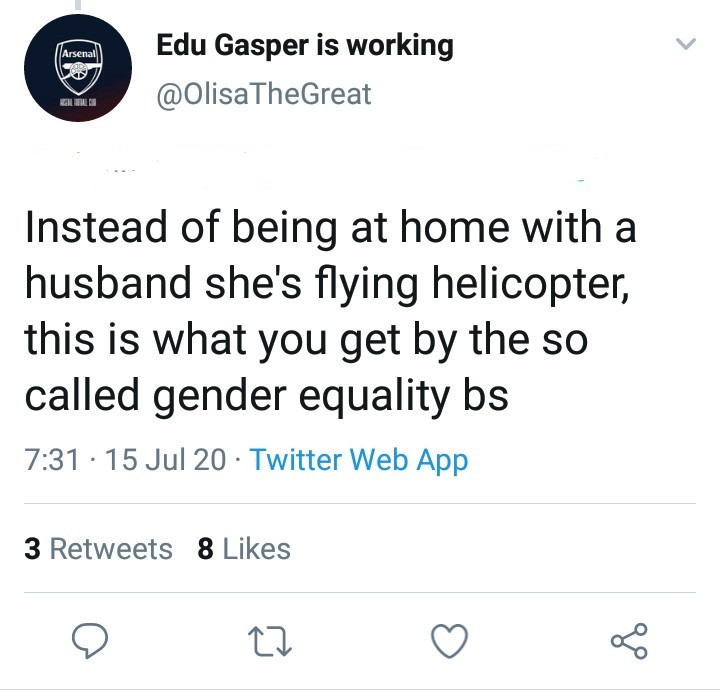Open the share icon options
Screen dimensions: 720x693
tap(630, 640)
